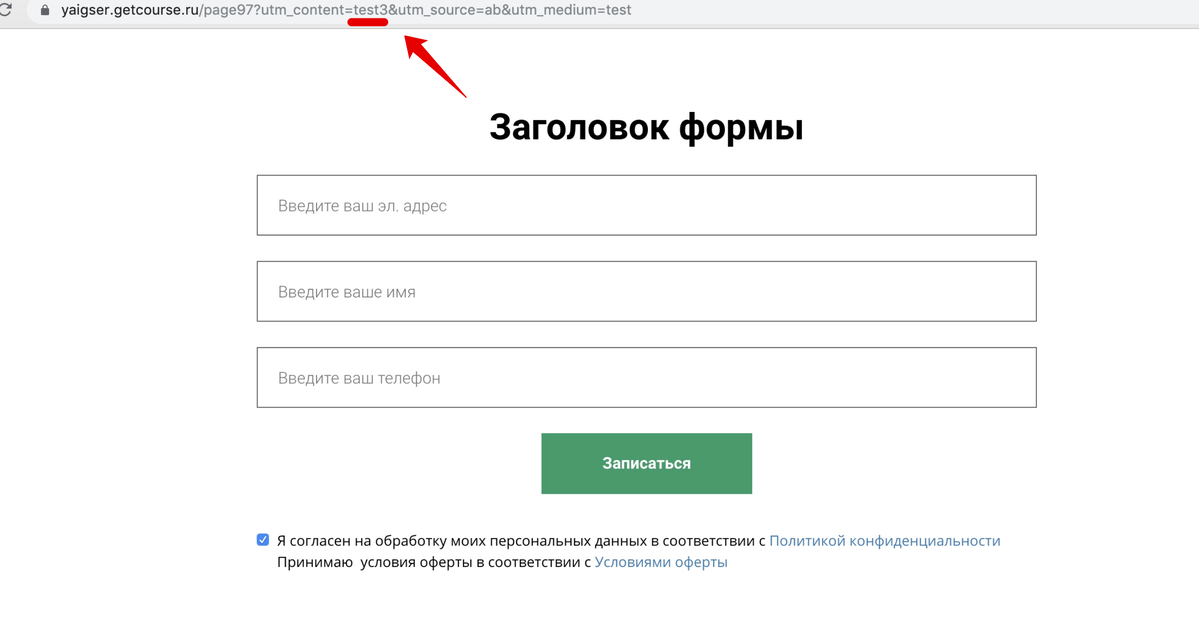Focus the phone number input field

coord(646,378)
